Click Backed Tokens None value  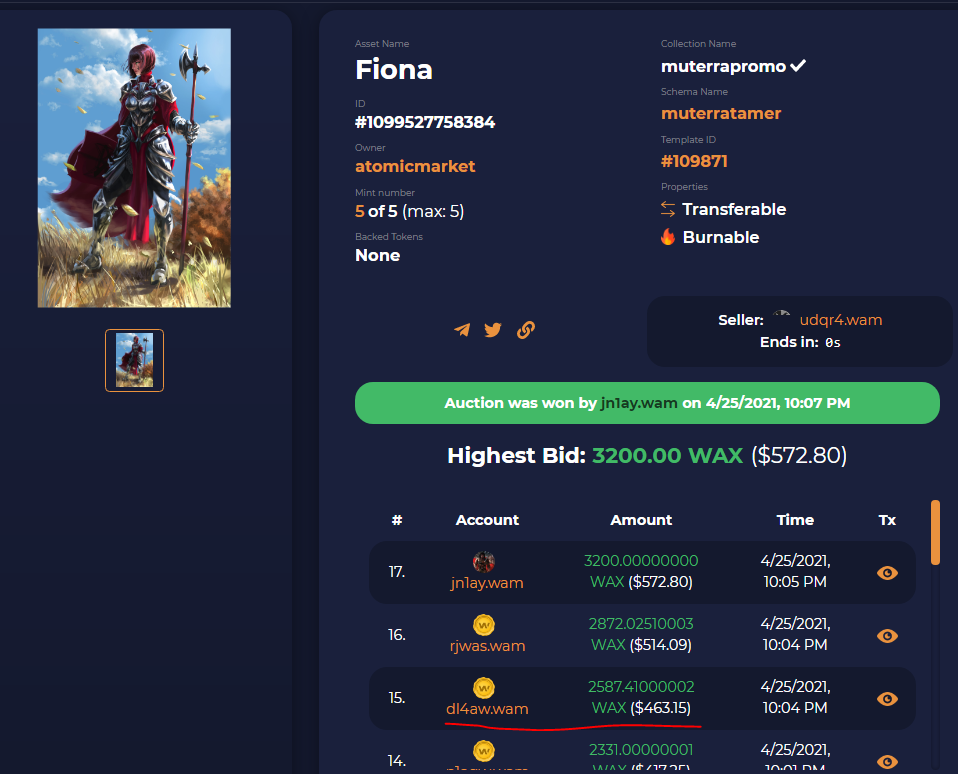click(x=378, y=255)
